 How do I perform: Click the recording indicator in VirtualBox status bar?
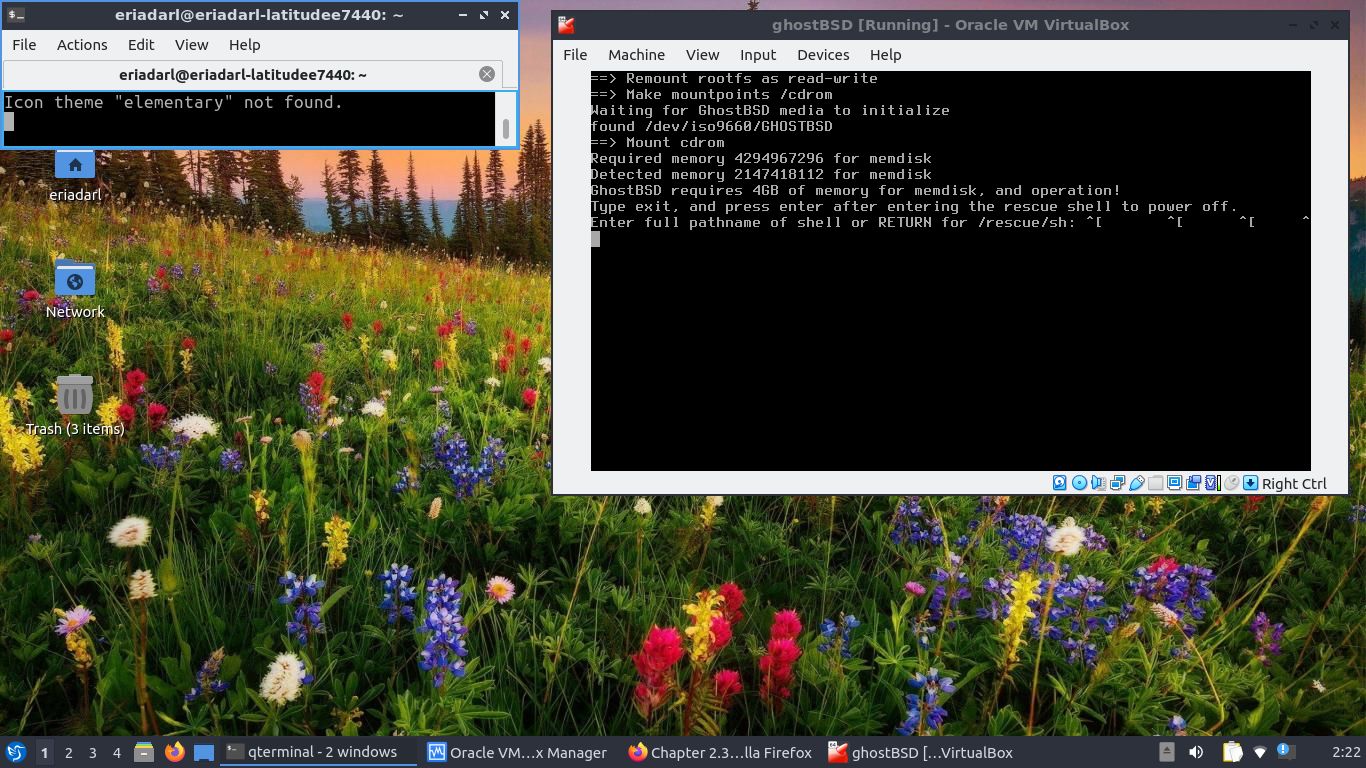[1193, 483]
